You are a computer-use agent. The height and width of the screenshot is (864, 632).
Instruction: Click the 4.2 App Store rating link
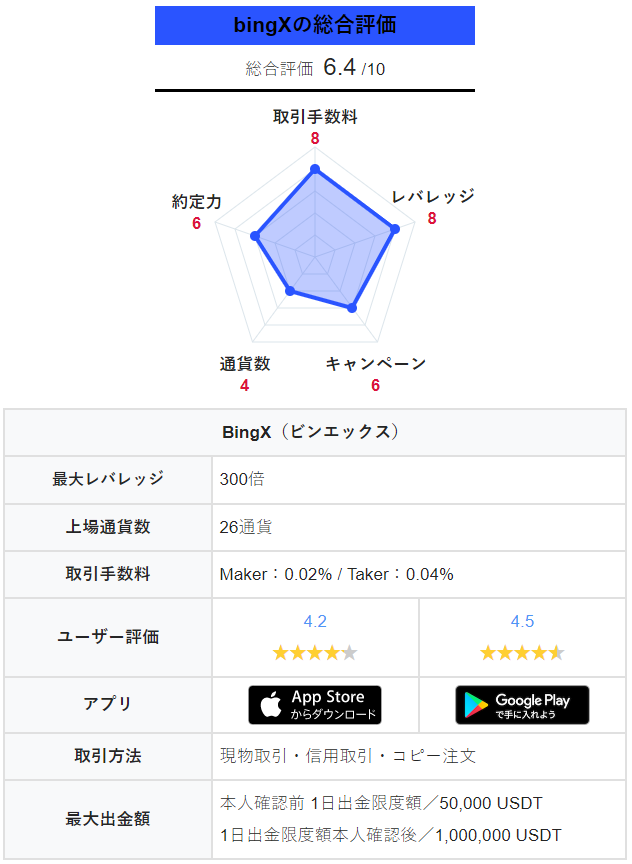click(315, 622)
